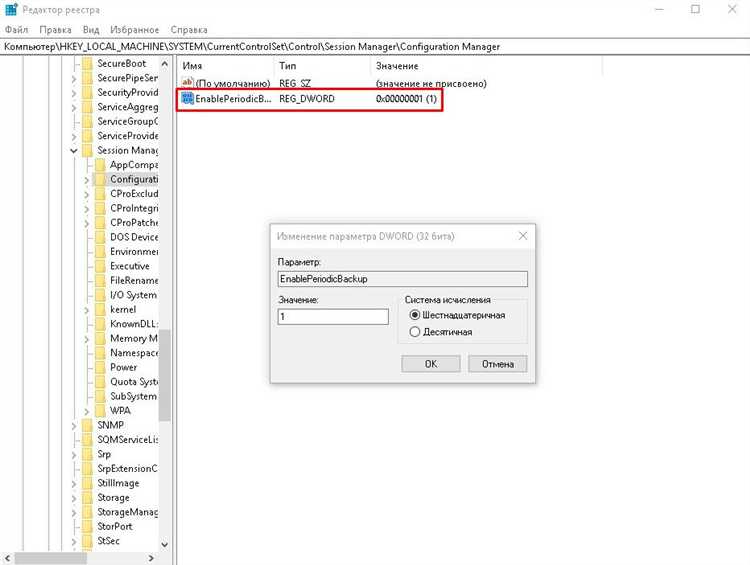Open the Файл menu
Image resolution: width=750 pixels, height=565 pixels.
[16, 31]
